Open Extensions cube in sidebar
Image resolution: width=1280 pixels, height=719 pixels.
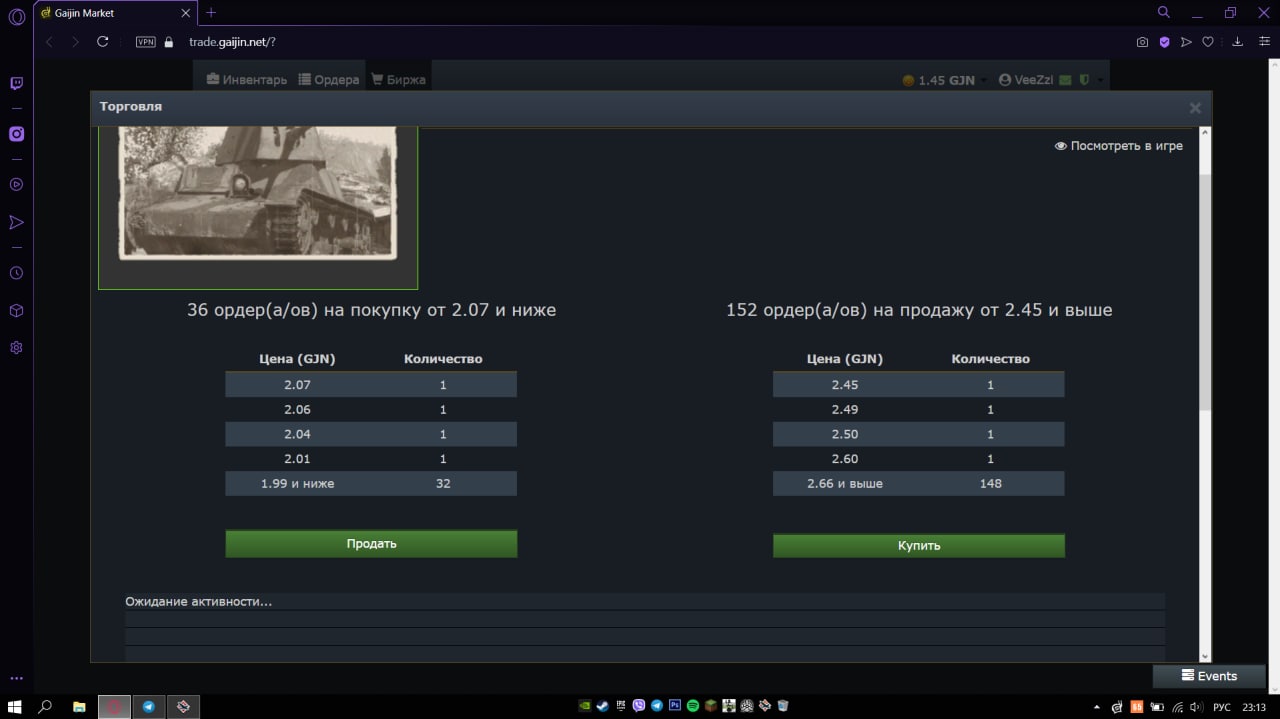coord(16,311)
